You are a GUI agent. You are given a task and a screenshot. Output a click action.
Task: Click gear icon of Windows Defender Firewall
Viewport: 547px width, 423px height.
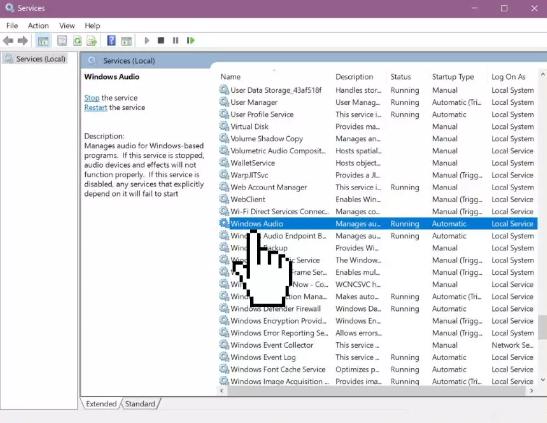tap(224, 309)
